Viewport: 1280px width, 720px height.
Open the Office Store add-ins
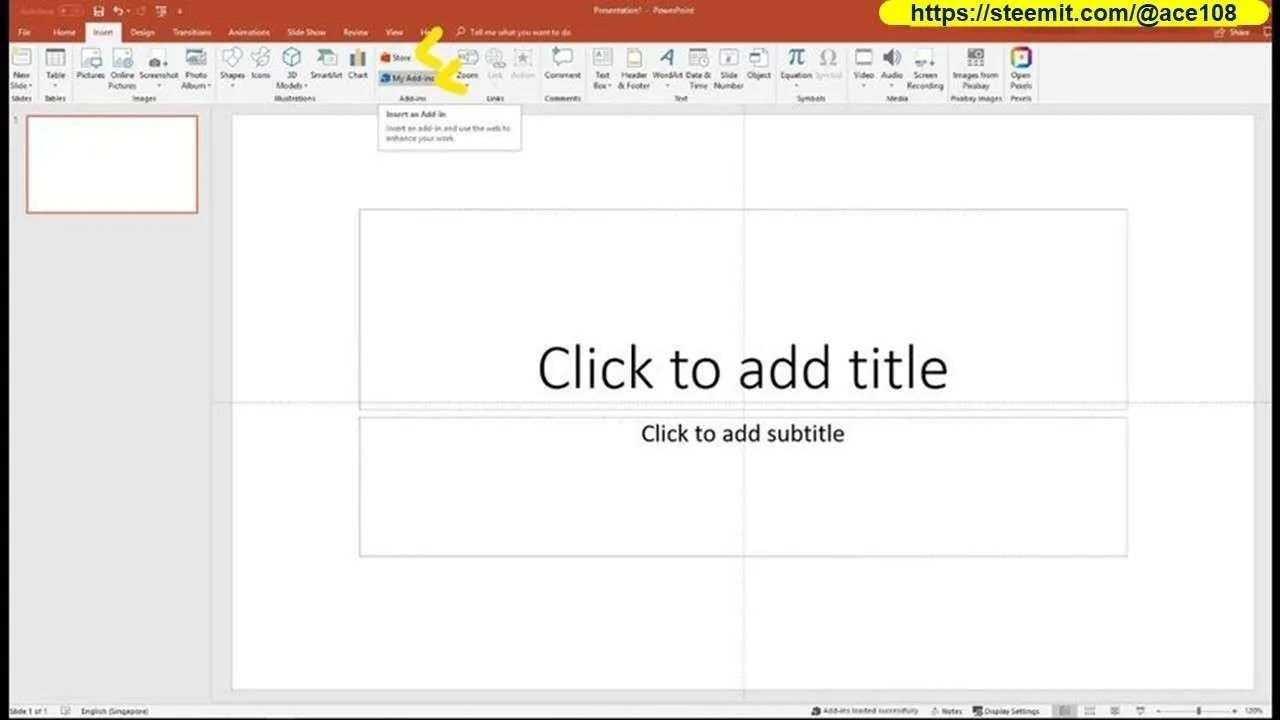(x=396, y=58)
